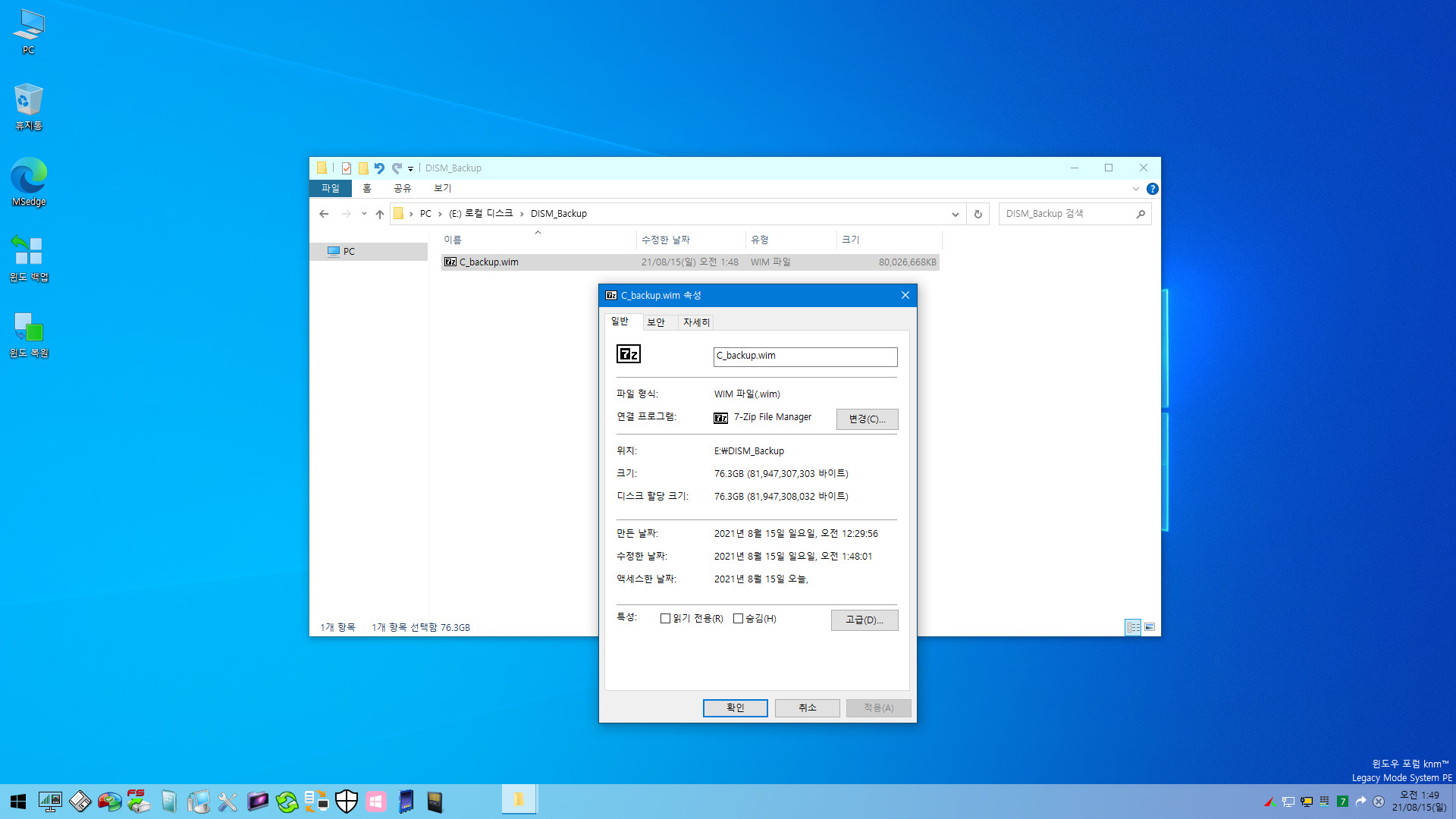This screenshot has width=1456, height=819.
Task: Expand the address bar history dropdown
Action: (955, 214)
